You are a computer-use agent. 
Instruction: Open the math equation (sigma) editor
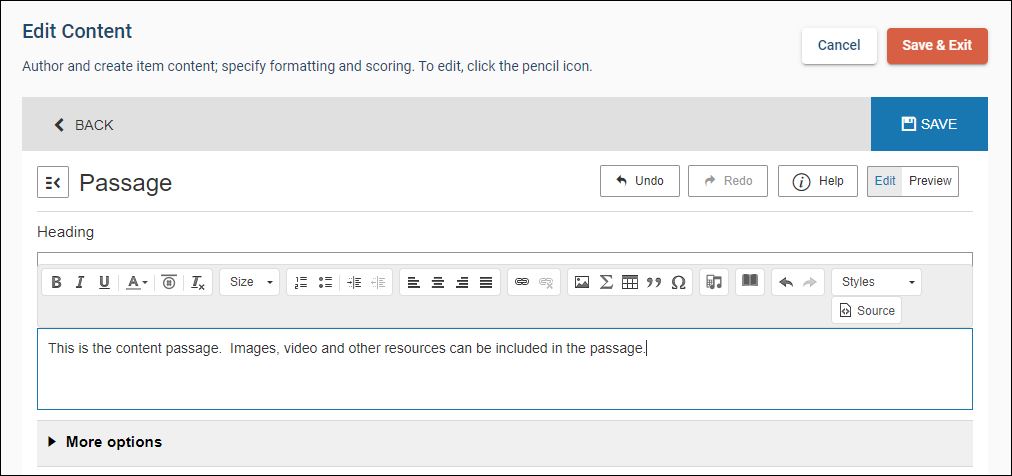point(606,282)
